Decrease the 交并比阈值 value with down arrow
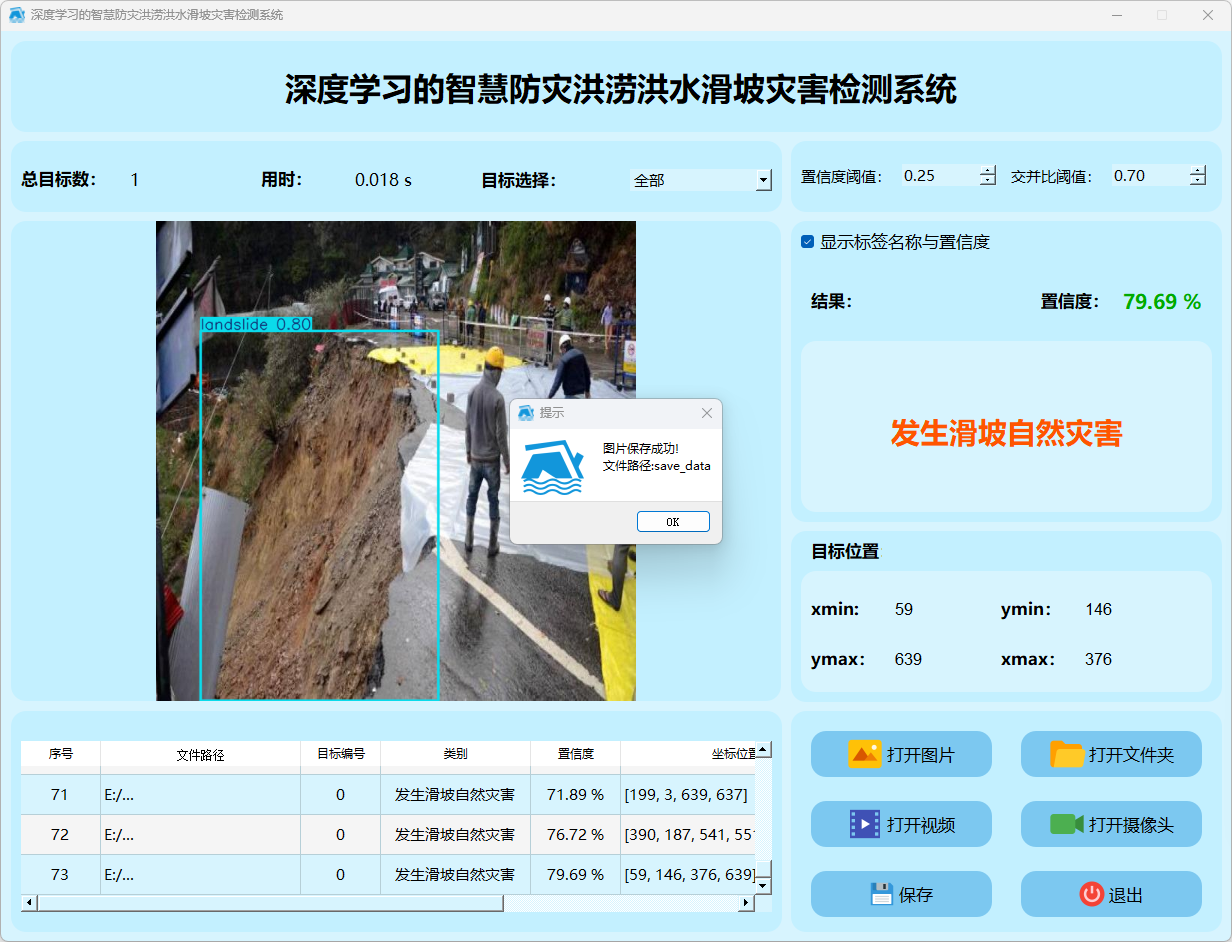1232x942 pixels. (1198, 181)
